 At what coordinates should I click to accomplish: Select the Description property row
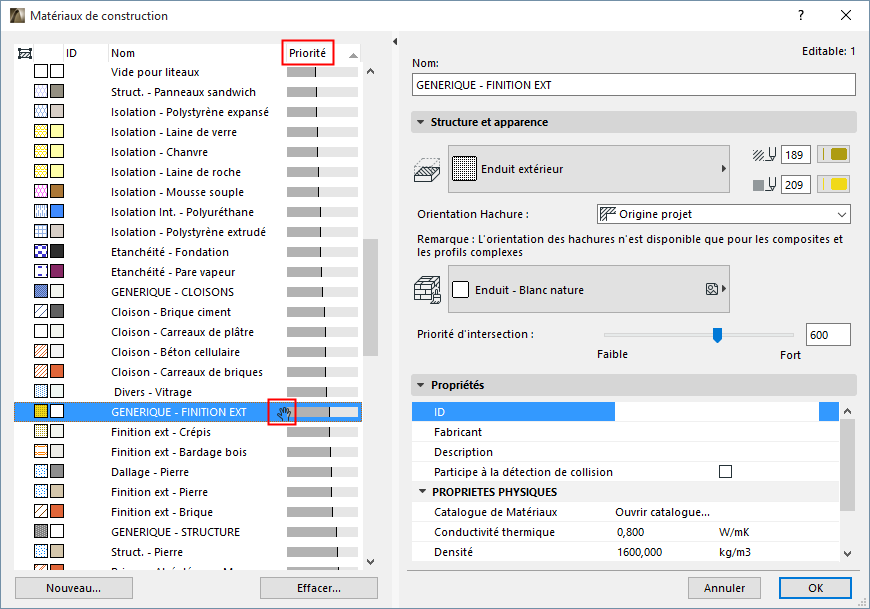coord(625,451)
